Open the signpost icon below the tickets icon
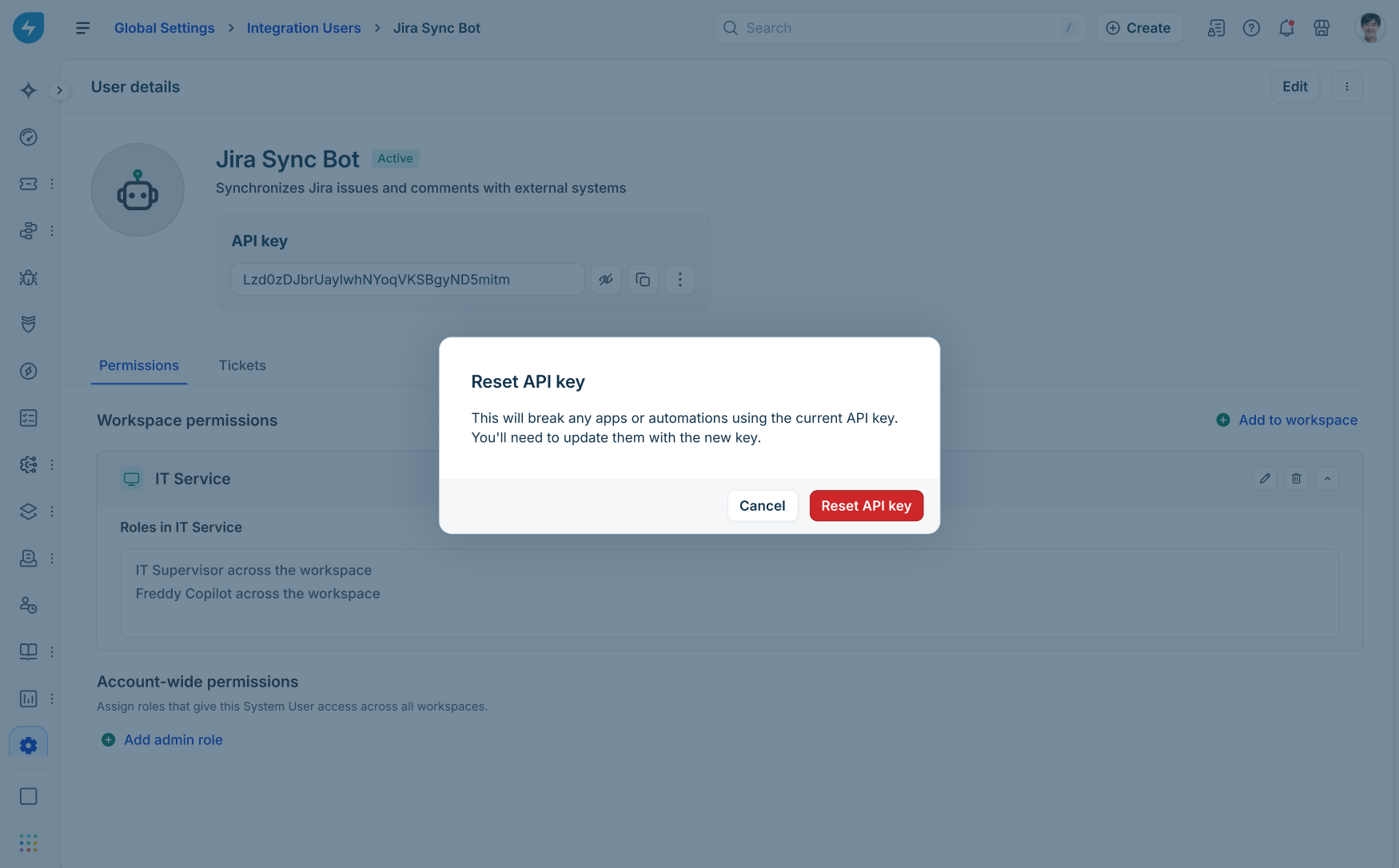The image size is (1399, 868). 29,231
